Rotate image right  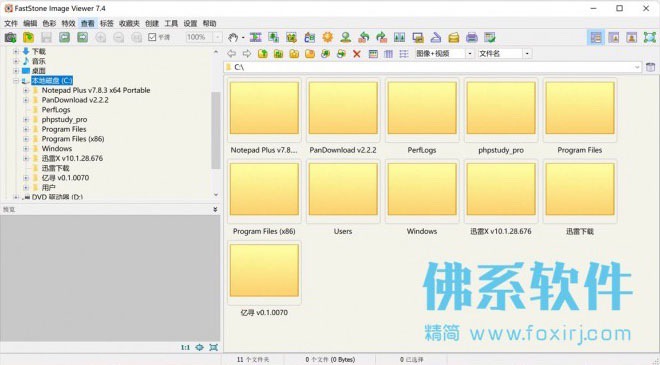pyautogui.click(x=382, y=37)
